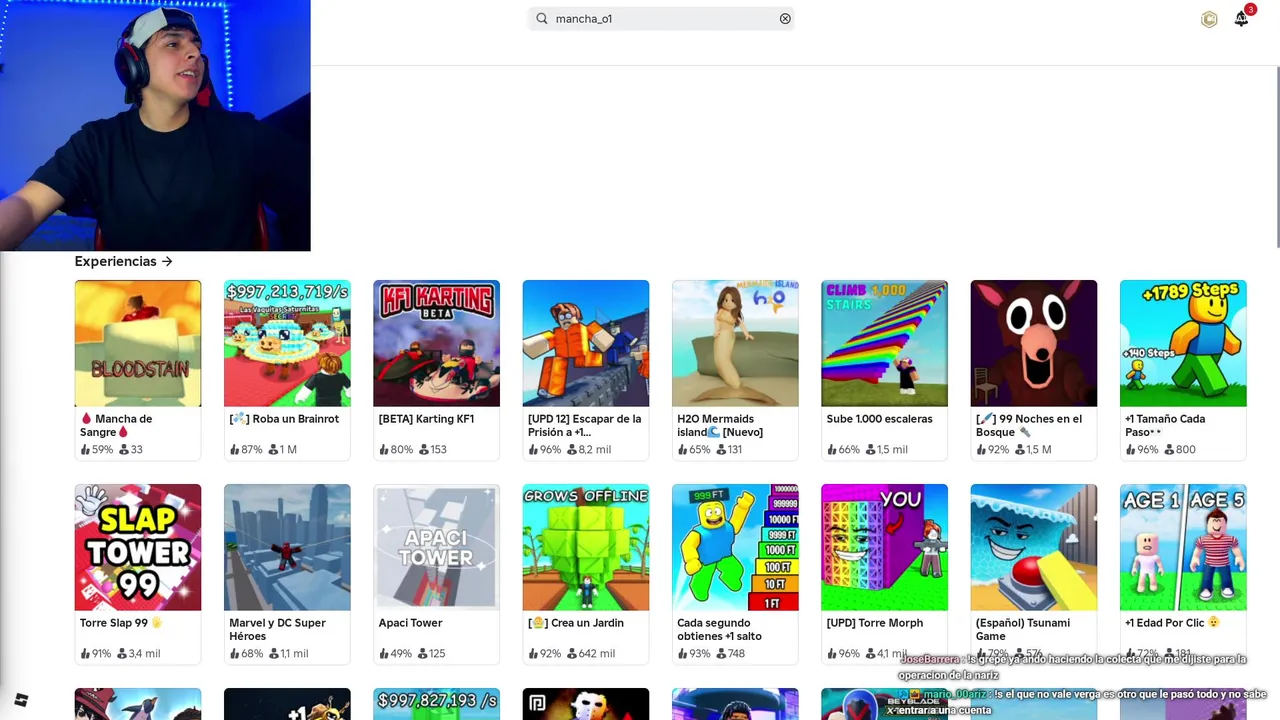Click the [UPD] Torre Morph title
This screenshot has width=1280, height=720.
point(874,623)
